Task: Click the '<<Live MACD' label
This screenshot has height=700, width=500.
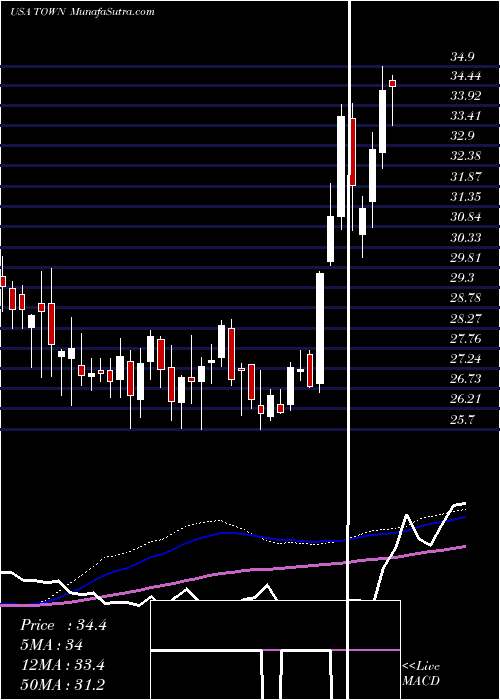Action: tap(421, 673)
